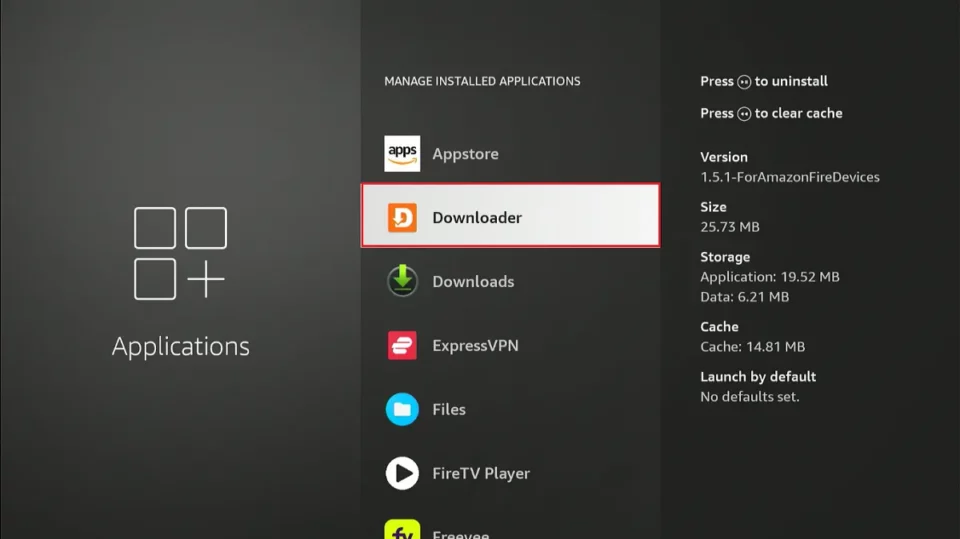Click the red ExpressVPN icon

coord(402,345)
